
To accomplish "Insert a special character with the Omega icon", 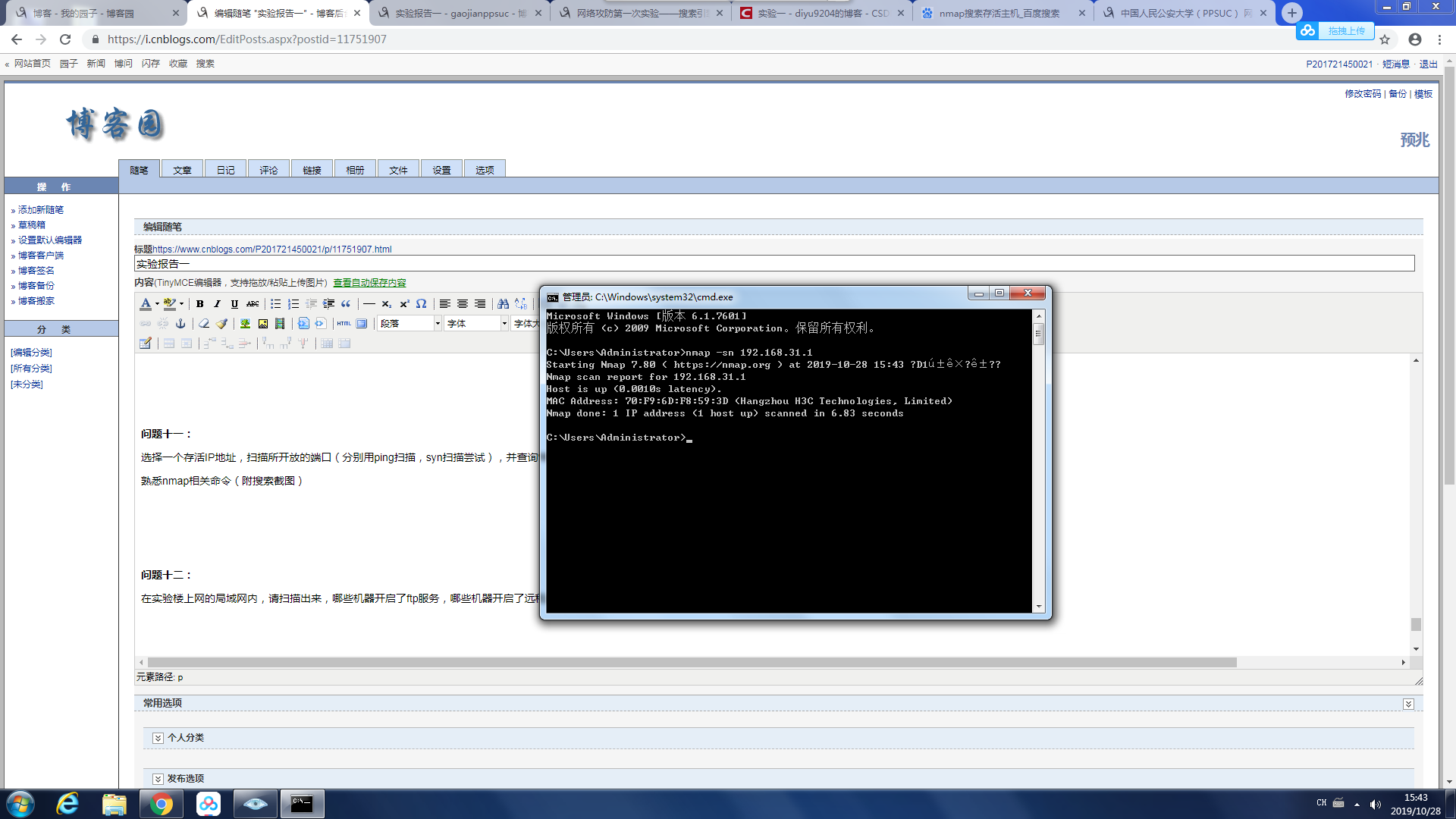I will (421, 304).
